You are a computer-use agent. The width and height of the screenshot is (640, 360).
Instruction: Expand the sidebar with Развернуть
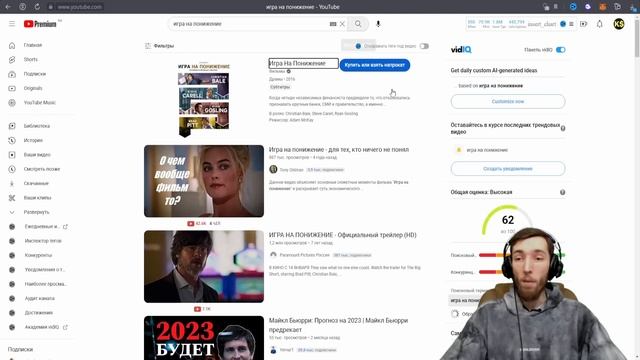(x=36, y=212)
